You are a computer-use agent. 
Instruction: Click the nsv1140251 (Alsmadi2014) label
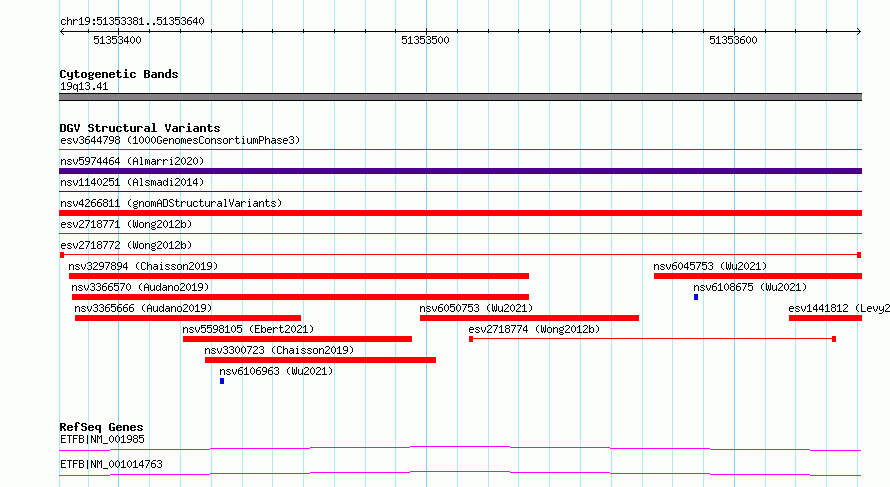pos(132,182)
